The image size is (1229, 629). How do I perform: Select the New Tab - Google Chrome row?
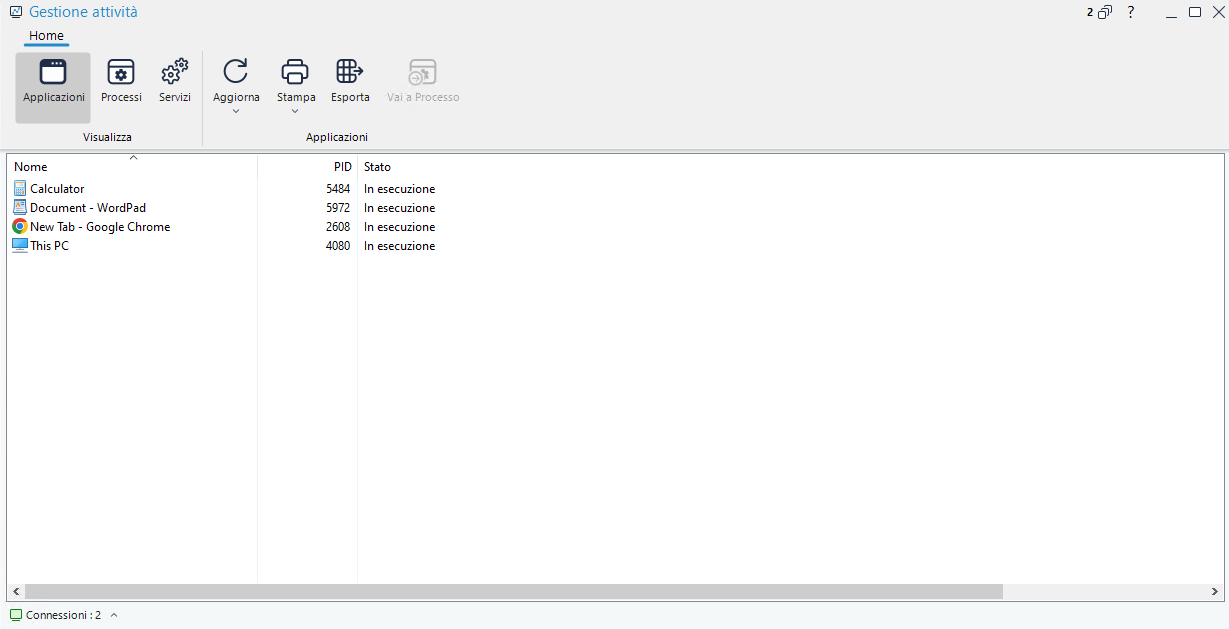pyautogui.click(x=100, y=227)
